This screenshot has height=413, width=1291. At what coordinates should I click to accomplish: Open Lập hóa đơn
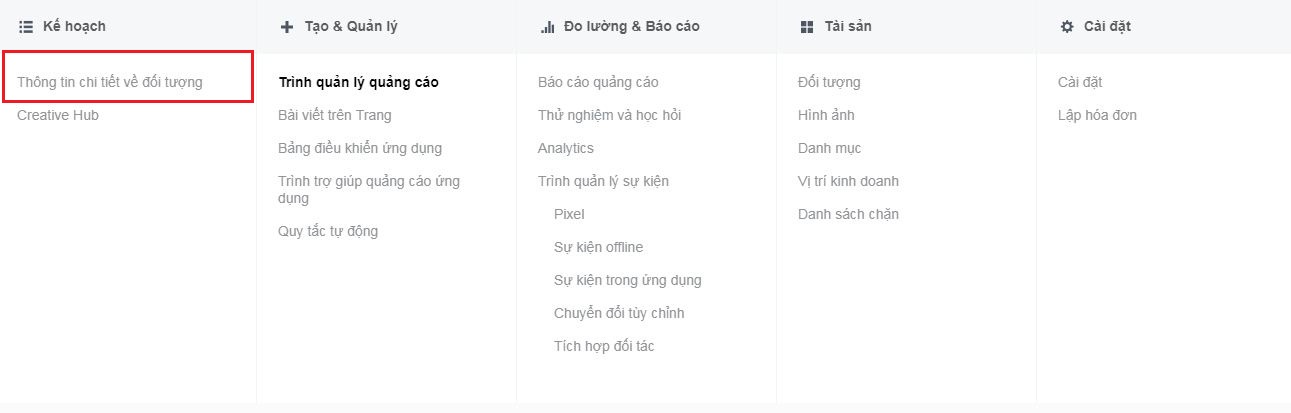coord(1097,115)
